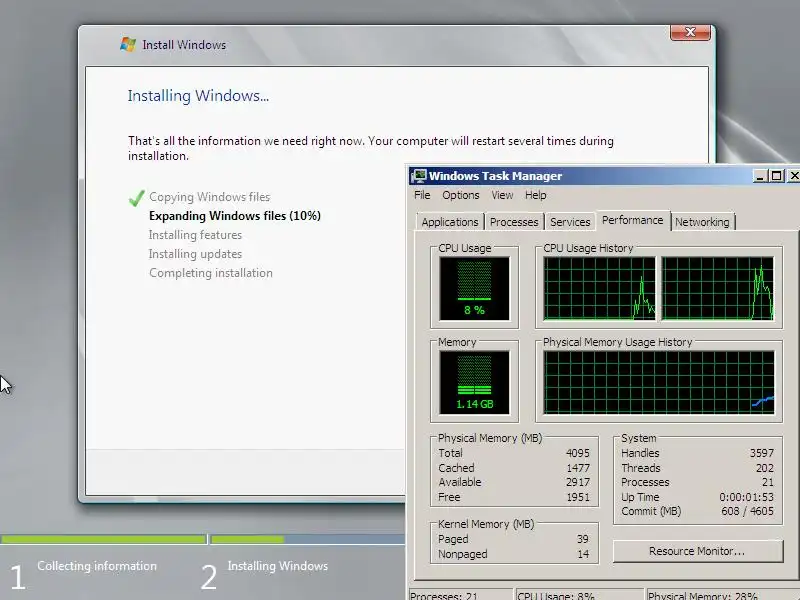
Task: Switch to the Processes tab
Action: 514,222
